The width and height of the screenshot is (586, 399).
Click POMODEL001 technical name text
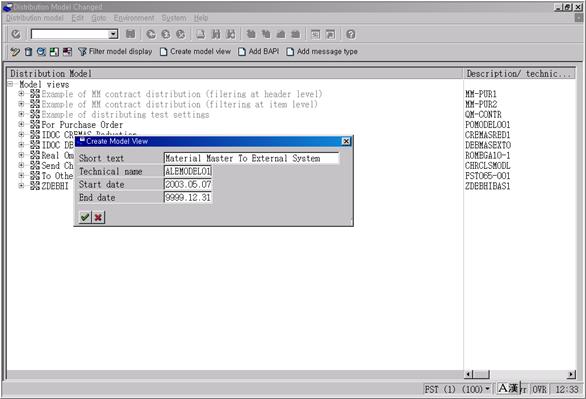pos(487,125)
